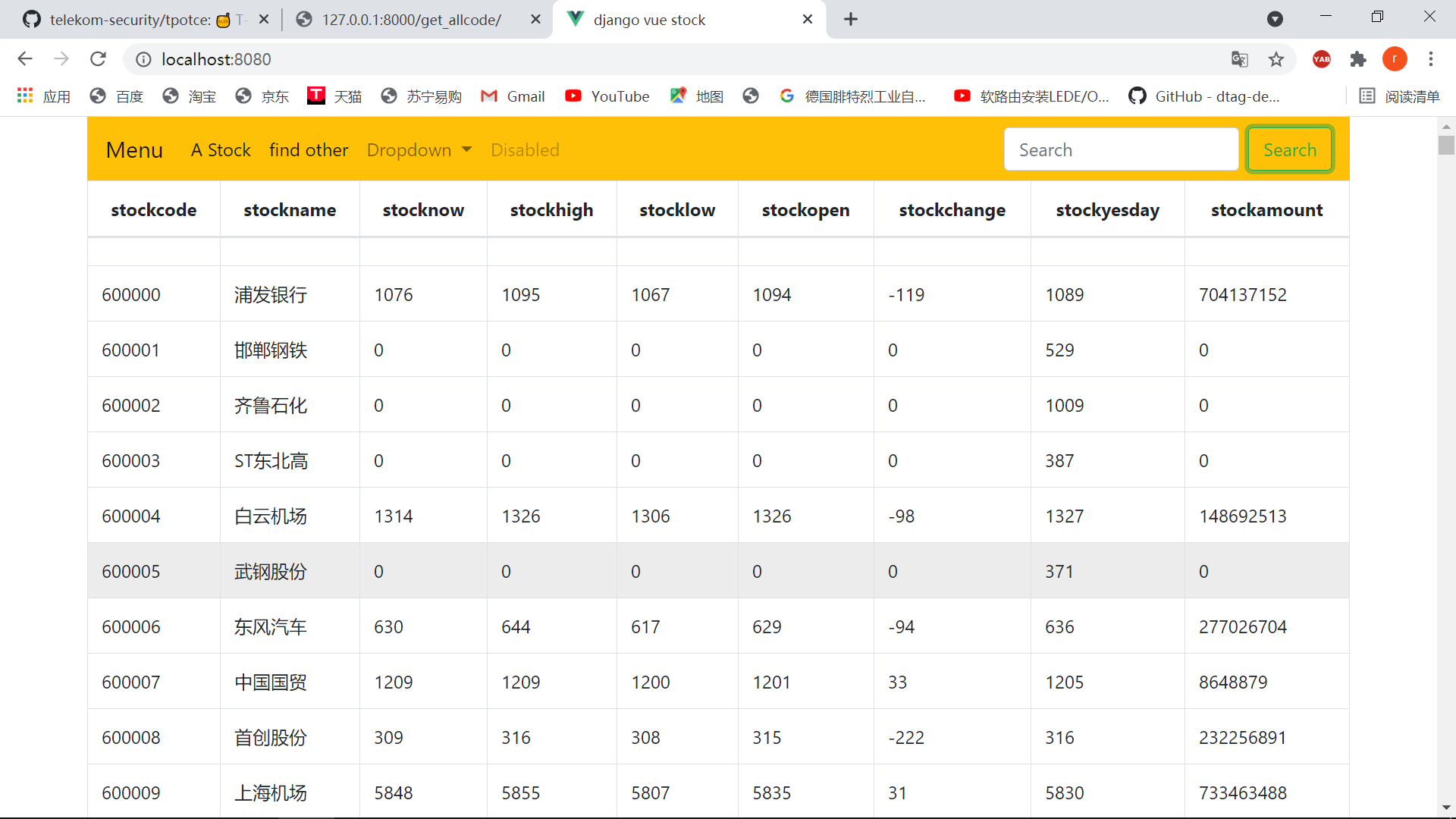Click the stockyesday column header

tap(1107, 210)
